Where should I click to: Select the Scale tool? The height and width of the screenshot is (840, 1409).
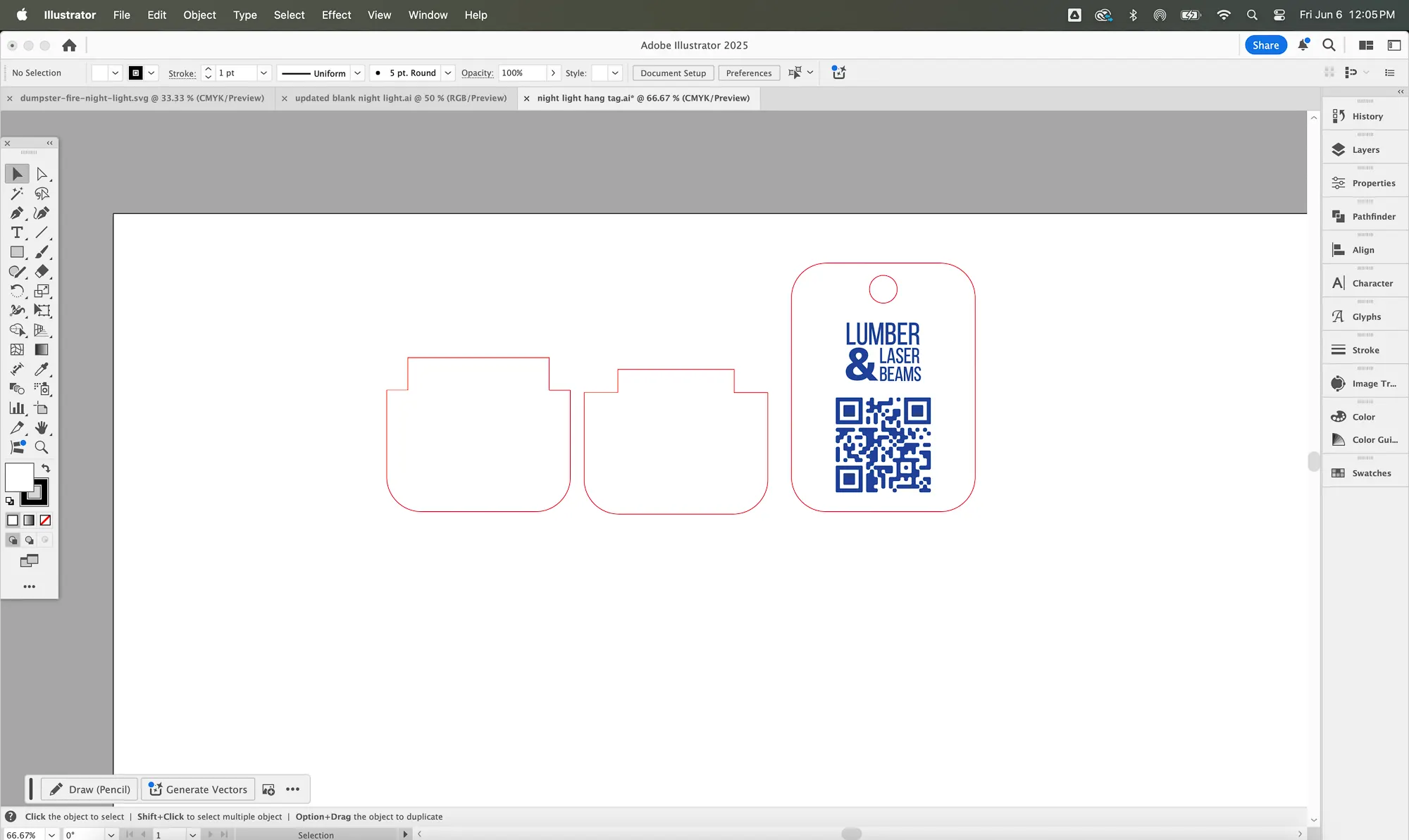[x=42, y=291]
